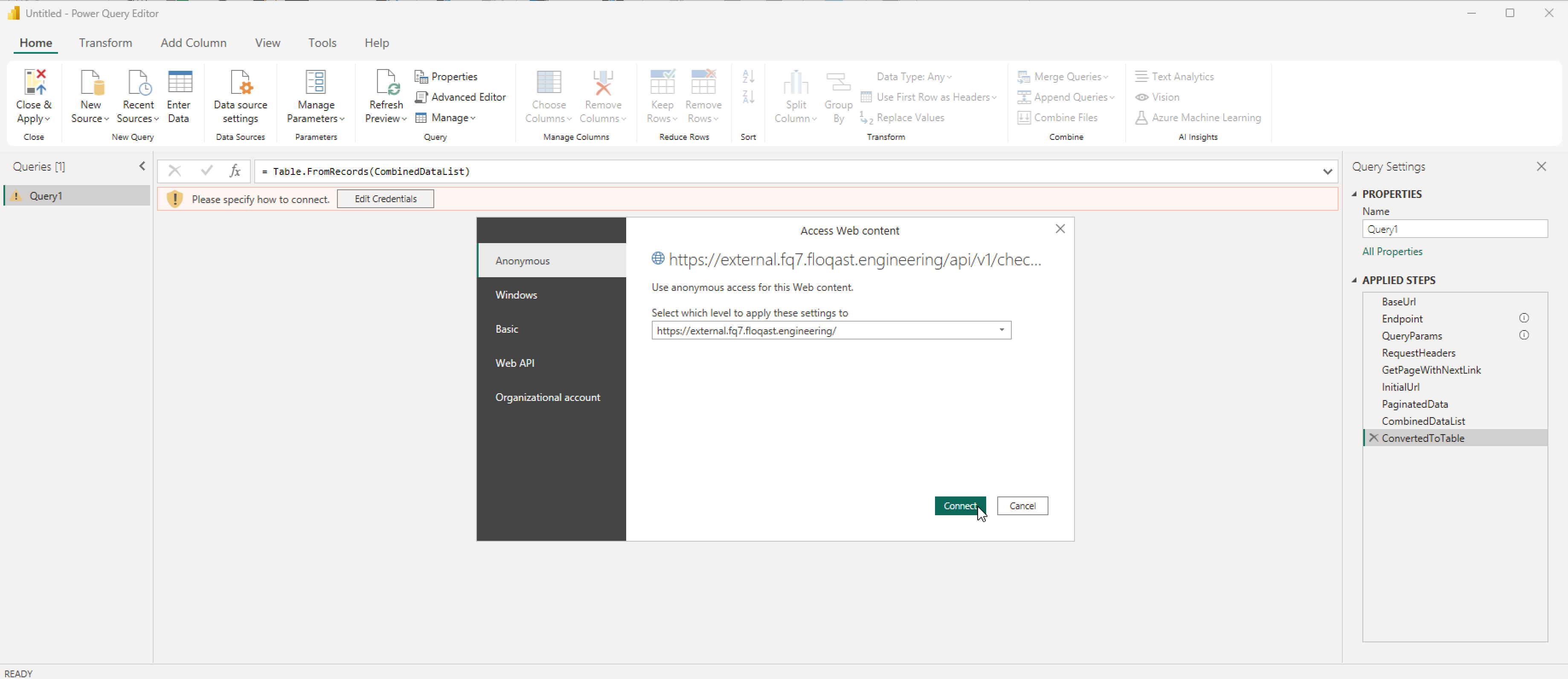Close the Access Web content dialog
This screenshot has height=679, width=1568.
pos(1060,229)
